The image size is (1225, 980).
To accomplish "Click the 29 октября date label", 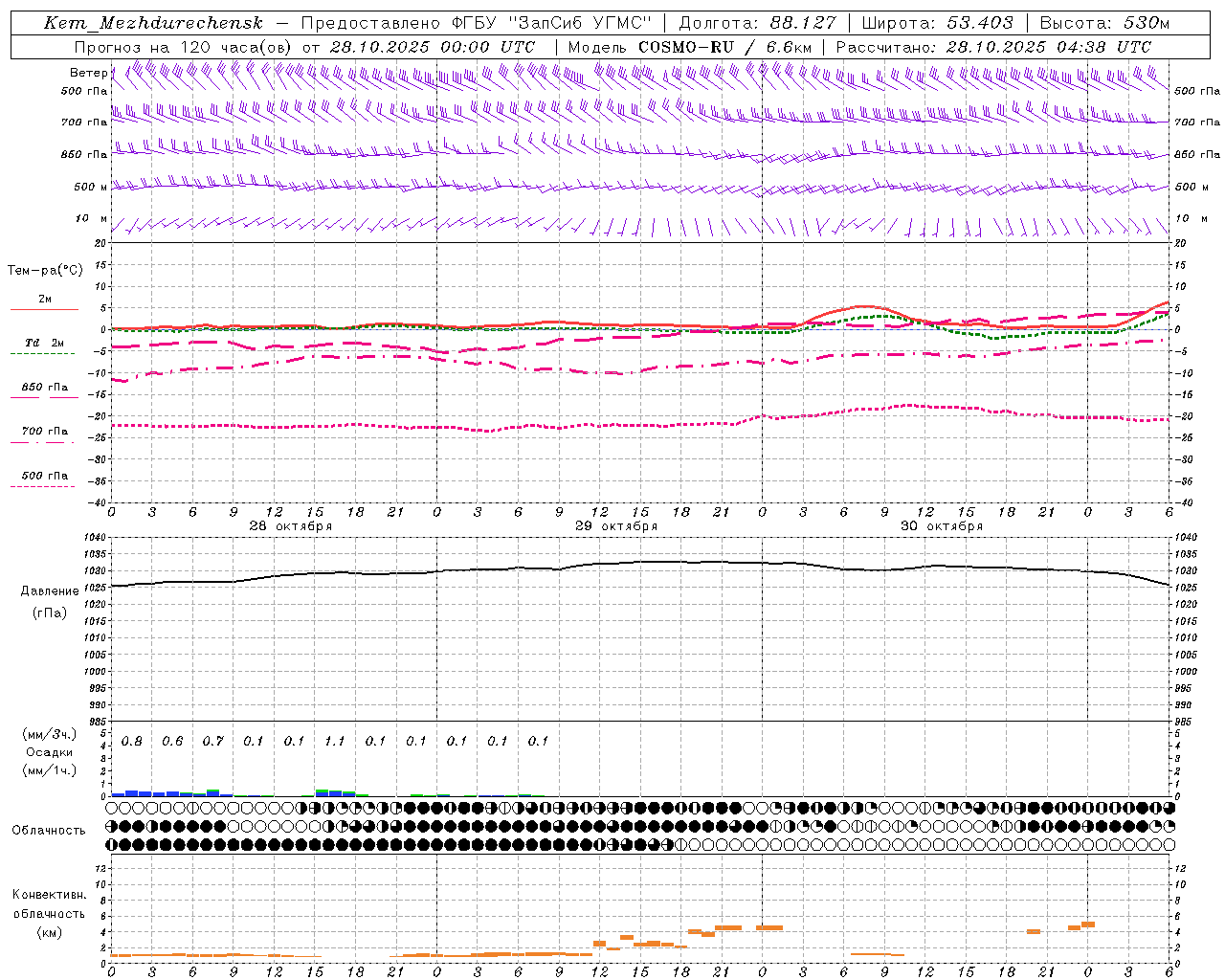I will coord(616,526).
